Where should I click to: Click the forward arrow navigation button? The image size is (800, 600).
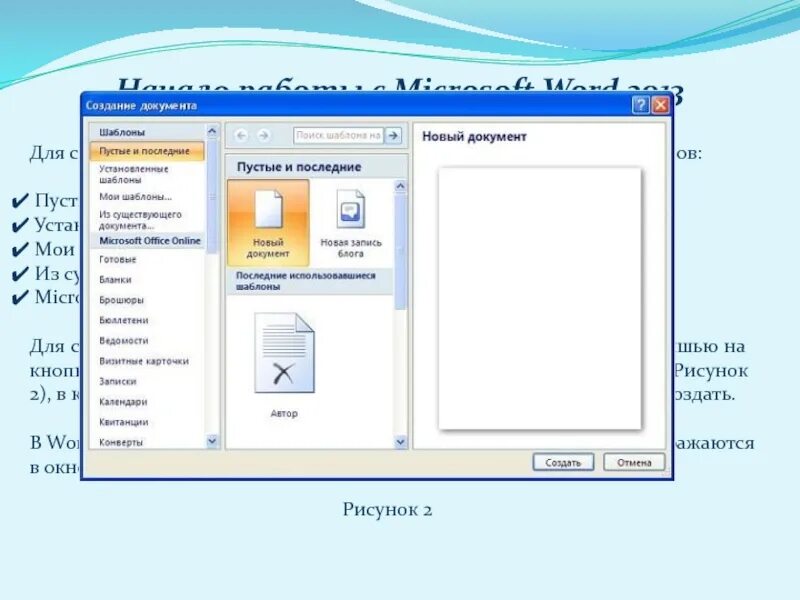pyautogui.click(x=264, y=135)
